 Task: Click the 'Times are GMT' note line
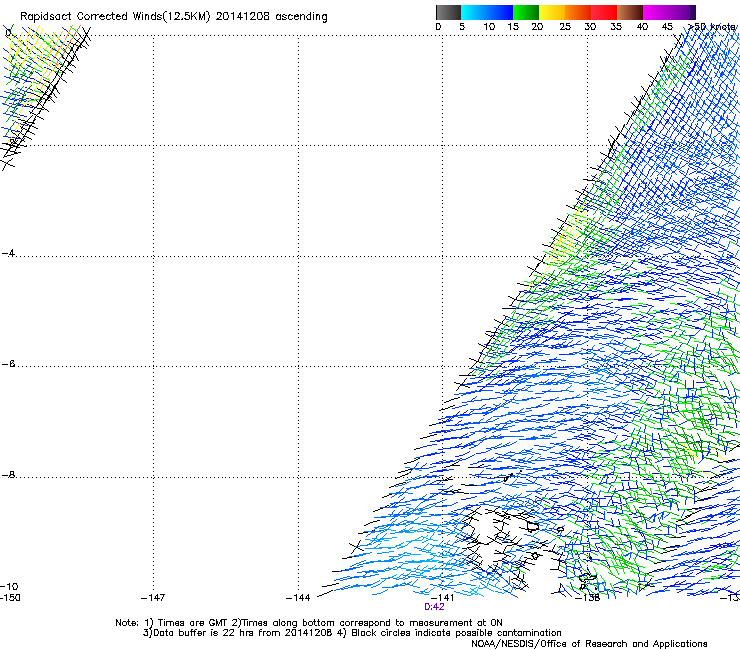pos(309,623)
